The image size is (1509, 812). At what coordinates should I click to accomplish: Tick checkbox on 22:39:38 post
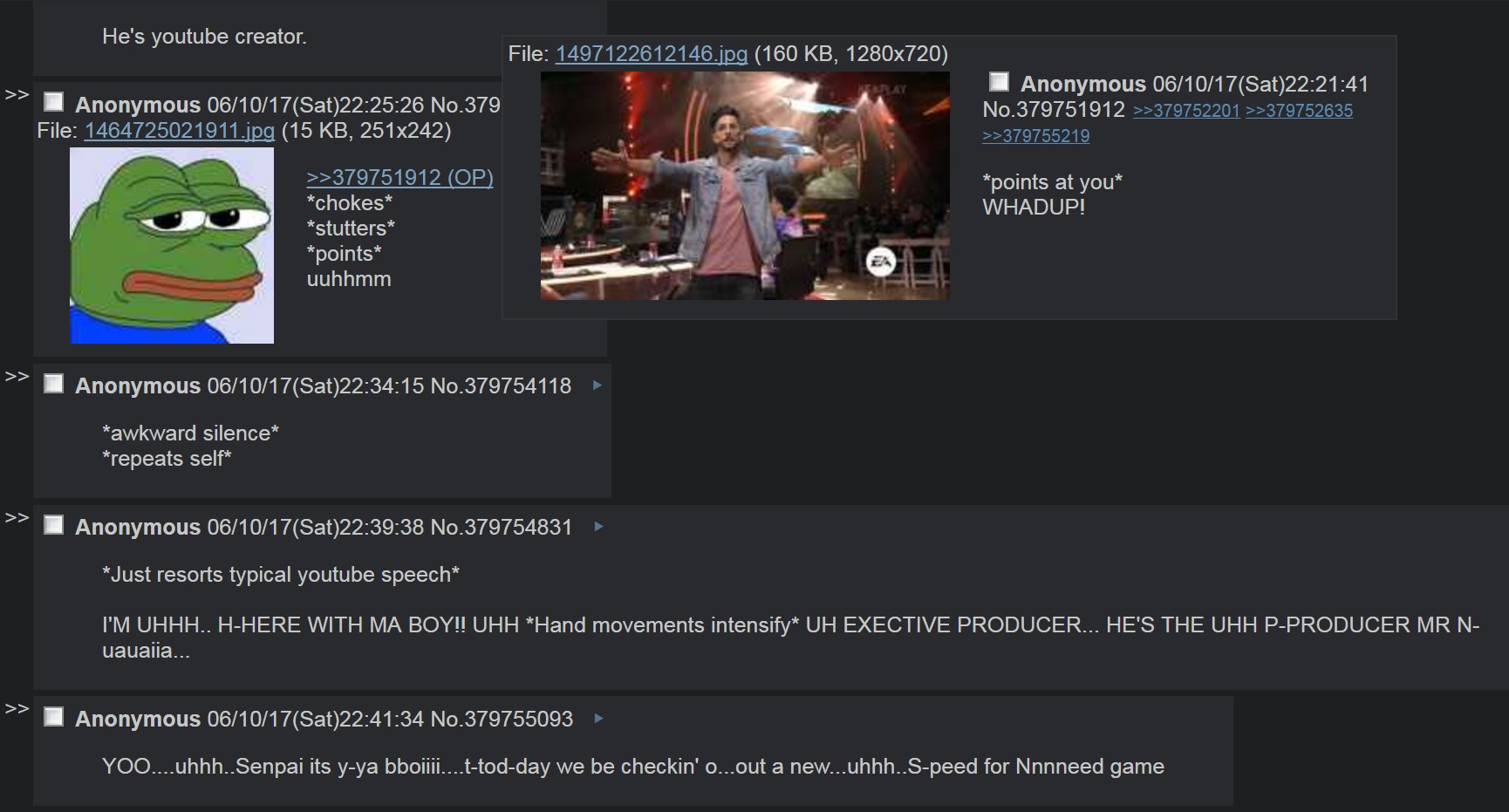[x=54, y=525]
